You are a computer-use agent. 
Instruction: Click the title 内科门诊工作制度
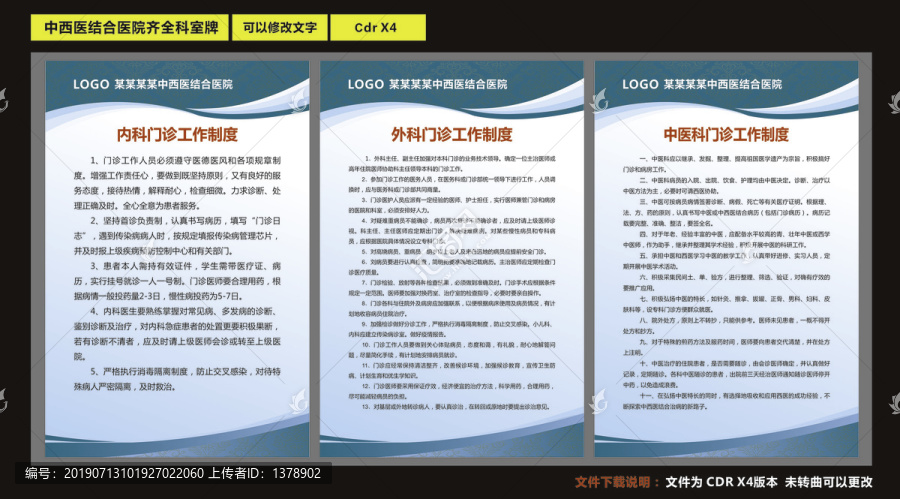177,135
